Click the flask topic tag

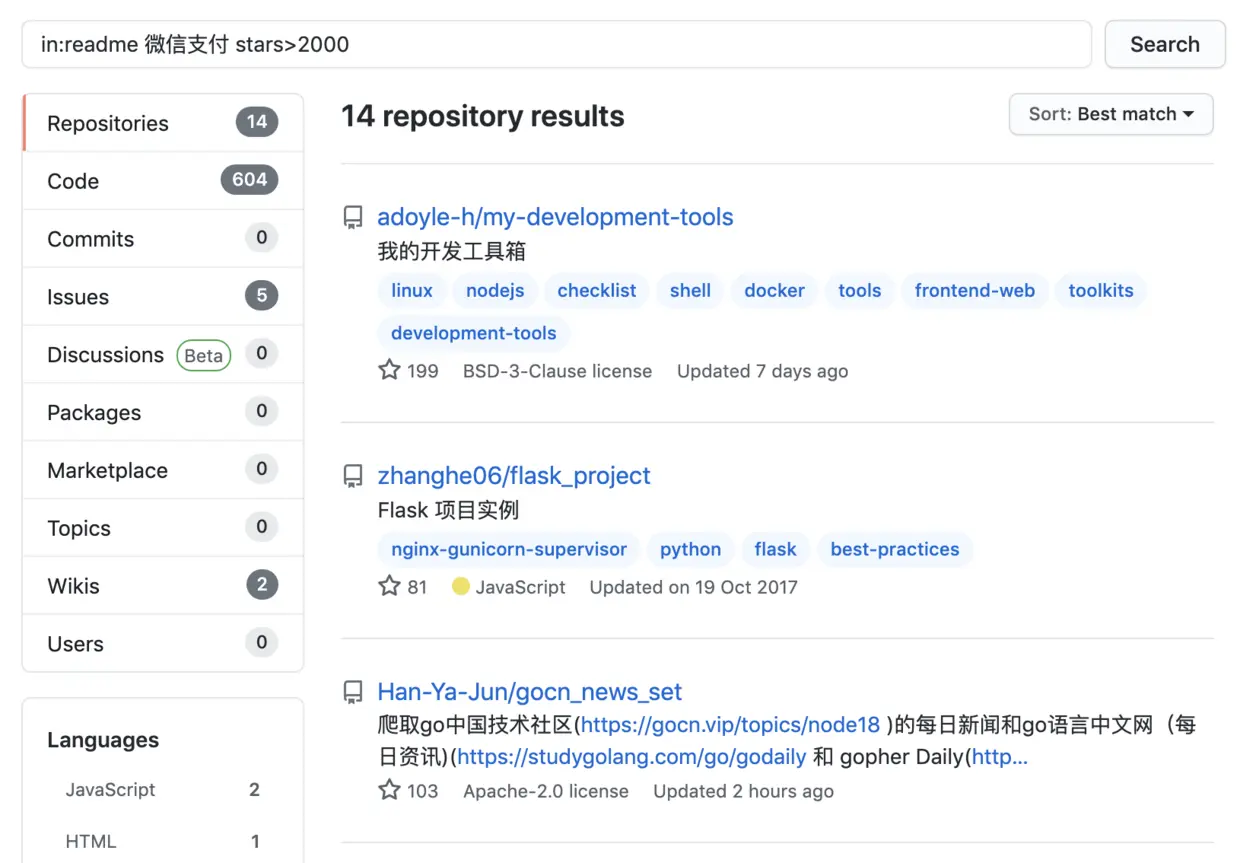point(776,550)
